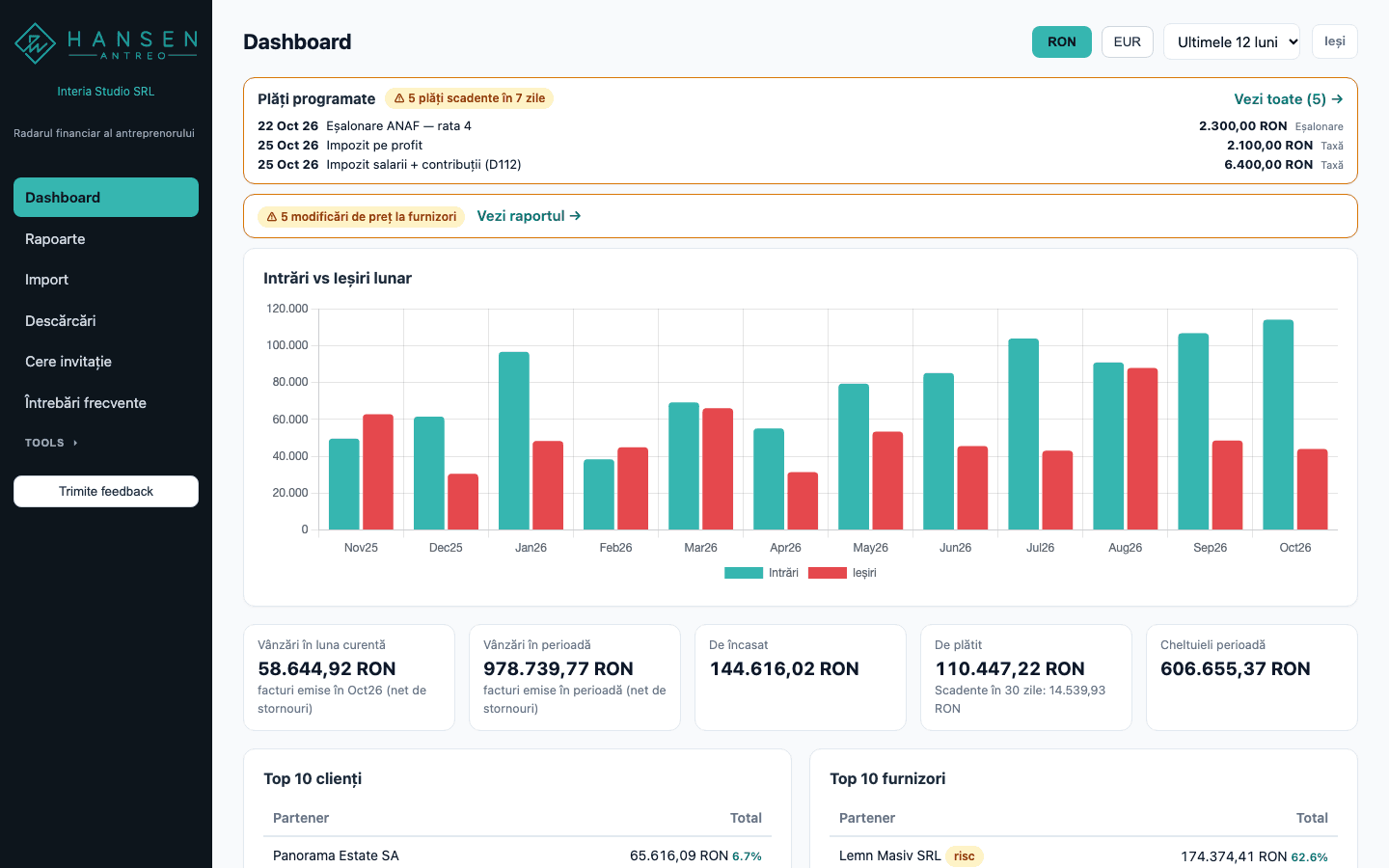
Task: Navigate to Descărcări
Action: pyautogui.click(x=106, y=321)
